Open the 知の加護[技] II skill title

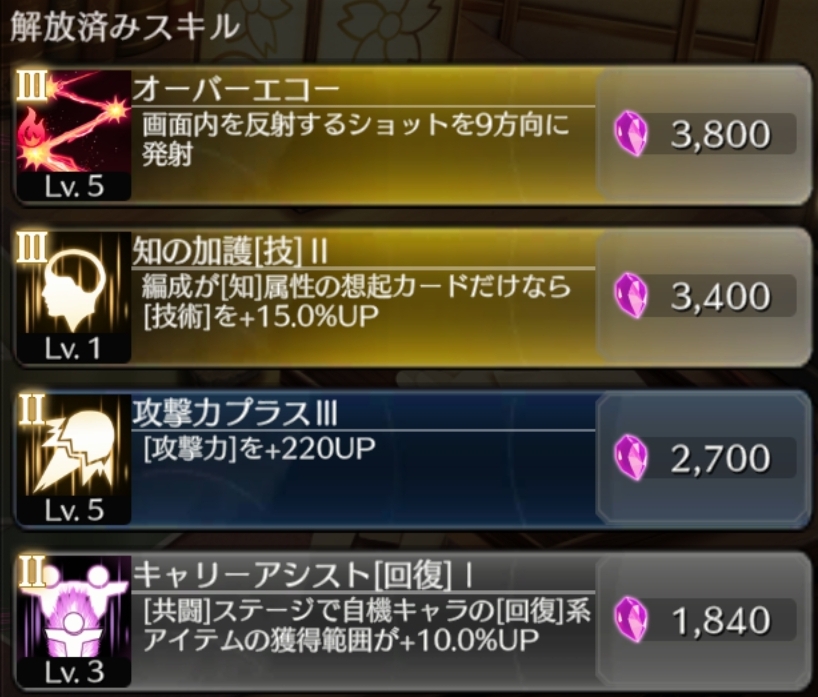pos(230,251)
